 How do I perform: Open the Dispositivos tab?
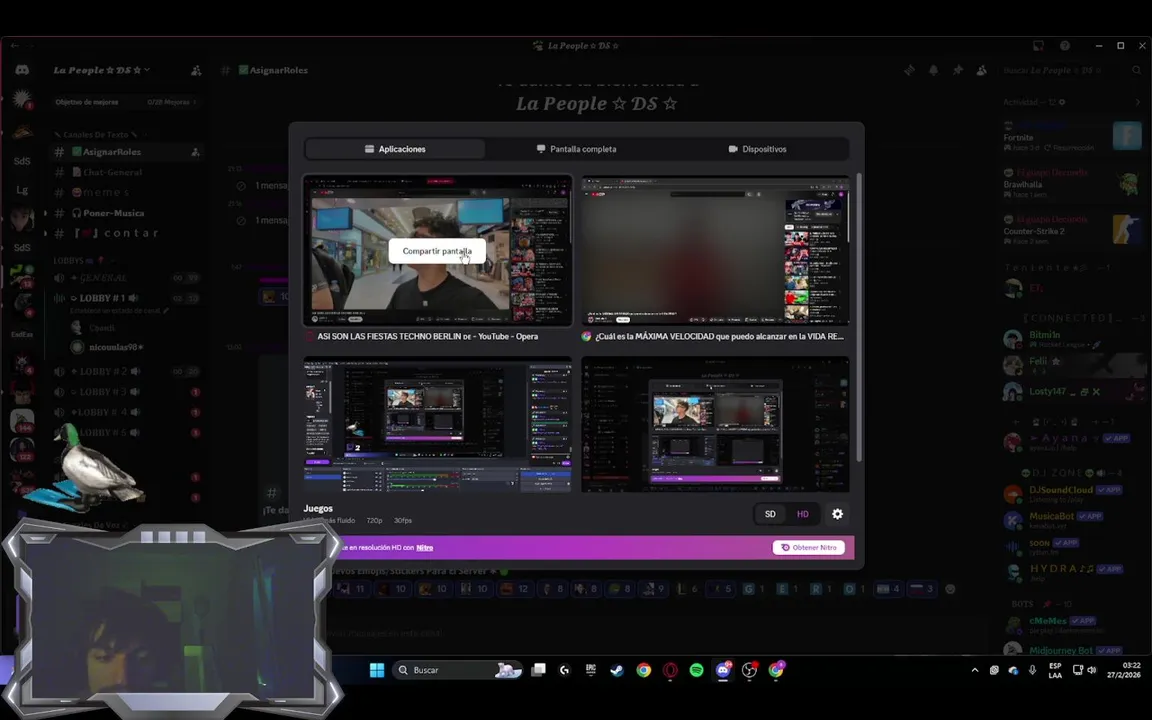click(x=757, y=149)
